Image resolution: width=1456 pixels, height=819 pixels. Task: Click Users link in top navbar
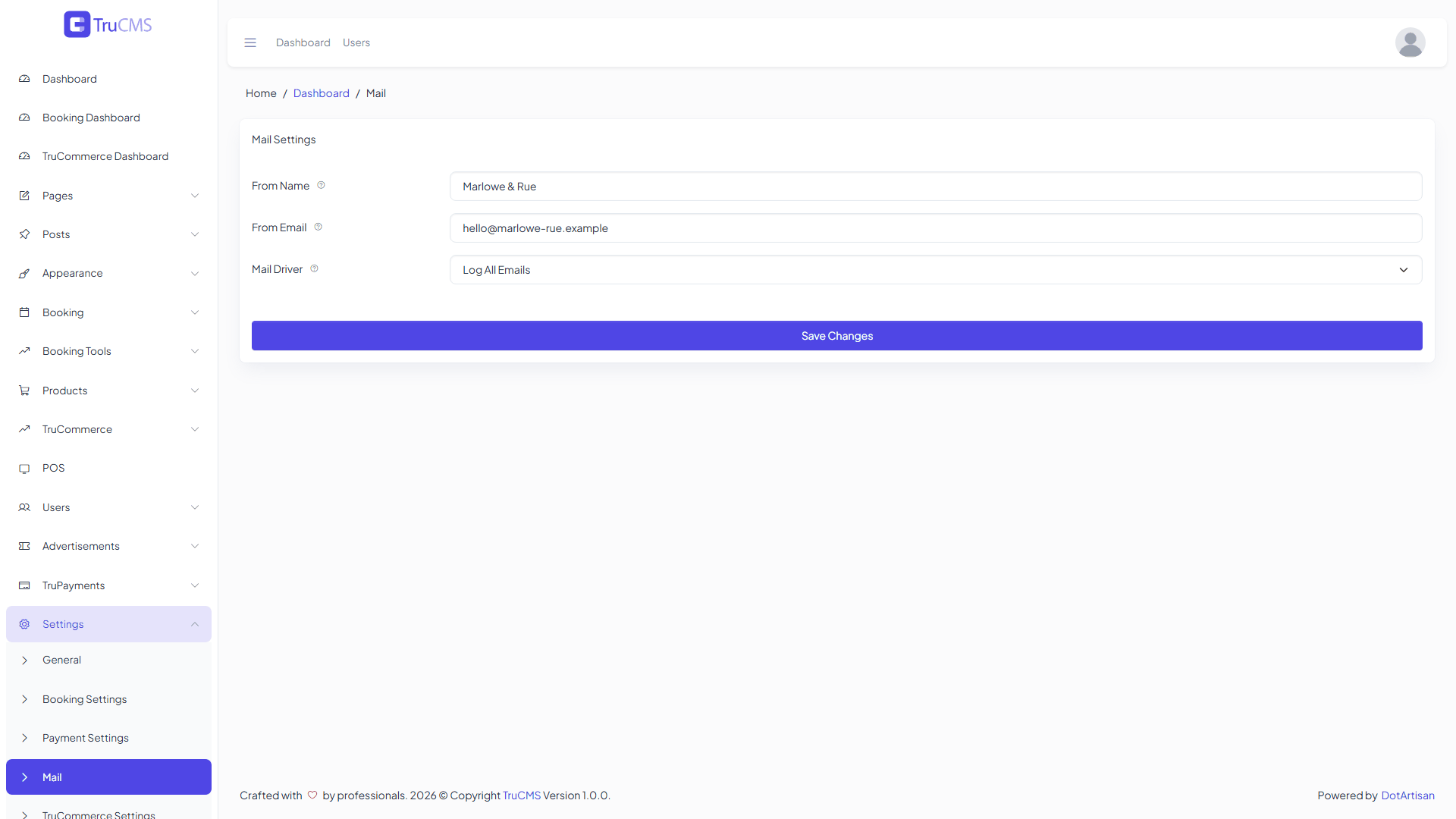tap(356, 42)
